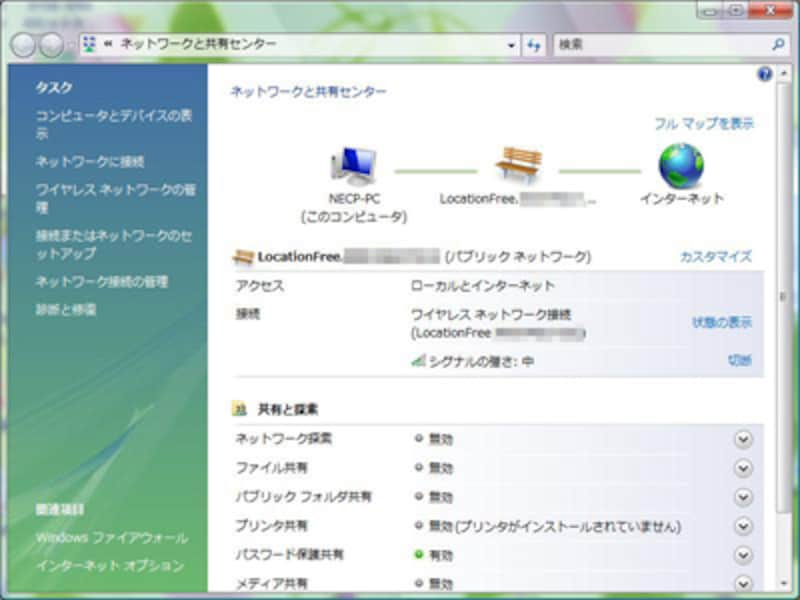Click the grey status dot for ネットワーク探索
Screen dimensions: 800x600
click(419, 438)
